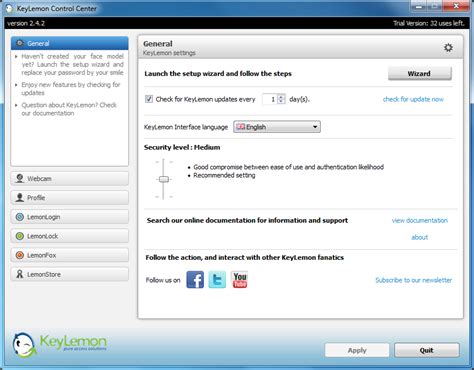Open the LemonLogin section

coord(69,217)
